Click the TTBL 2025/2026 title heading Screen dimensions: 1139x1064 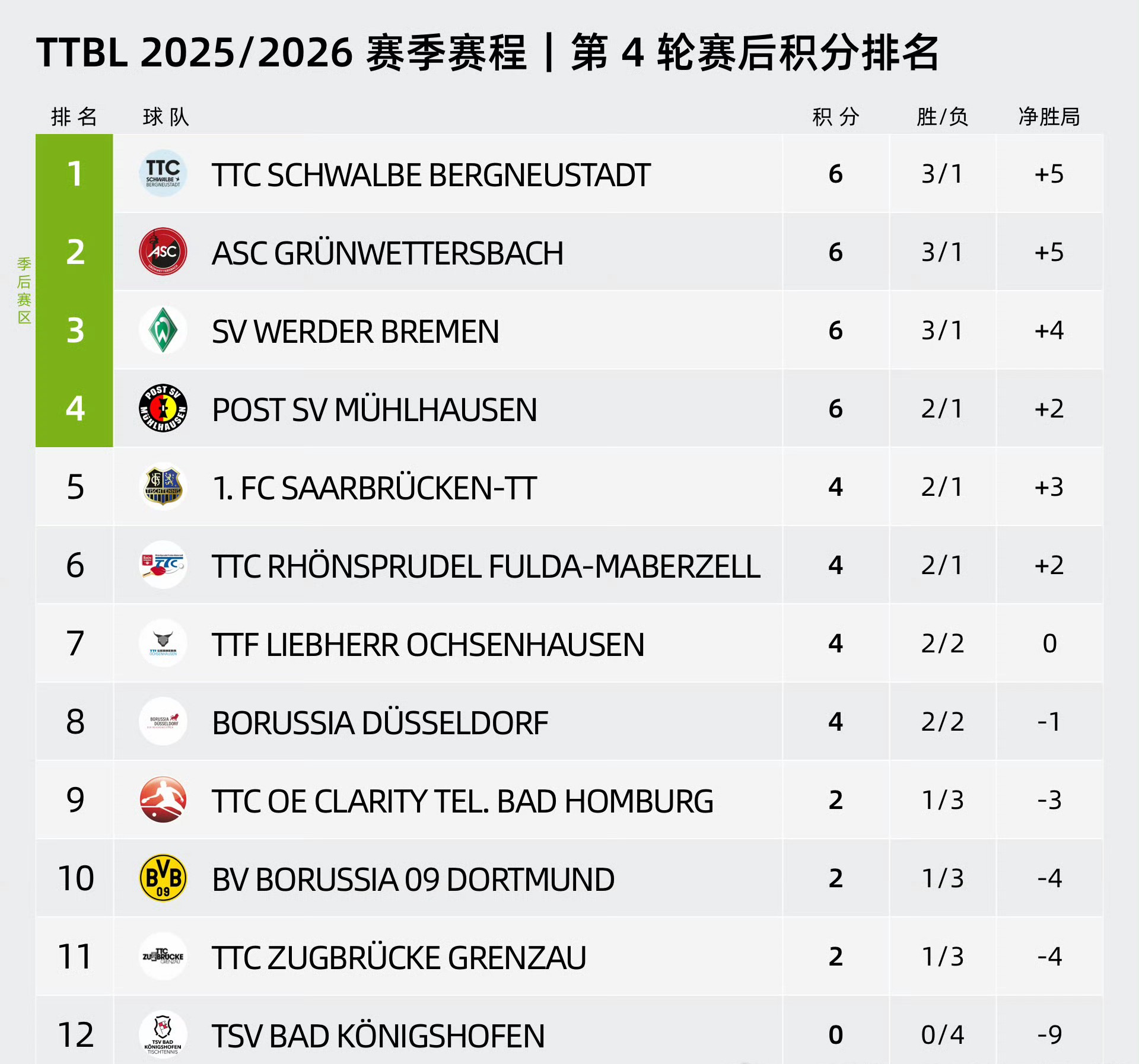click(487, 53)
